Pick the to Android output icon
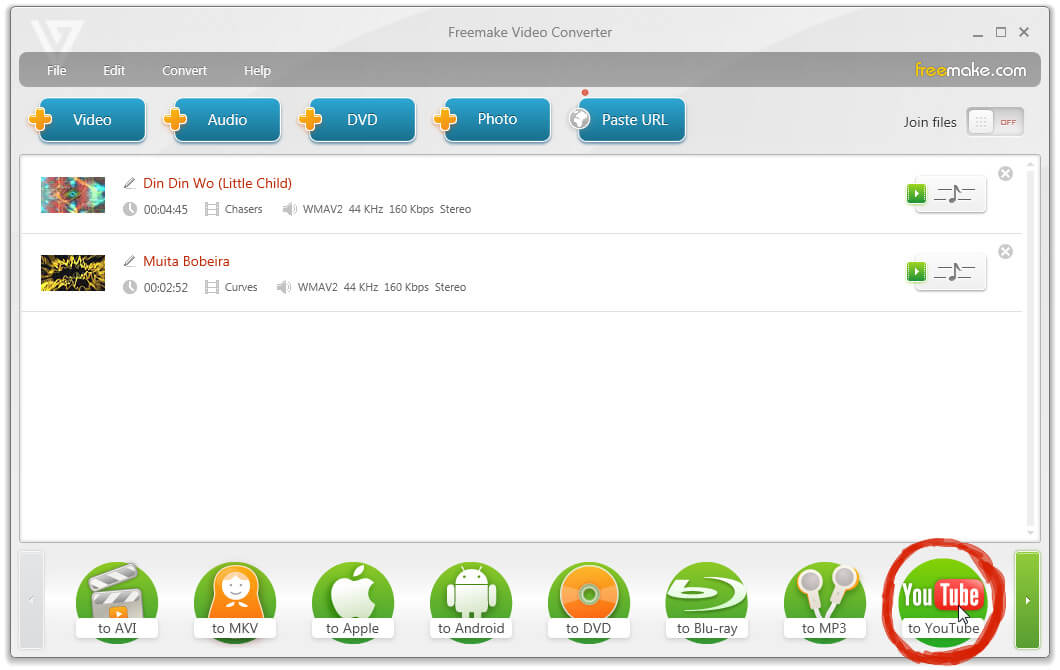 (x=471, y=602)
